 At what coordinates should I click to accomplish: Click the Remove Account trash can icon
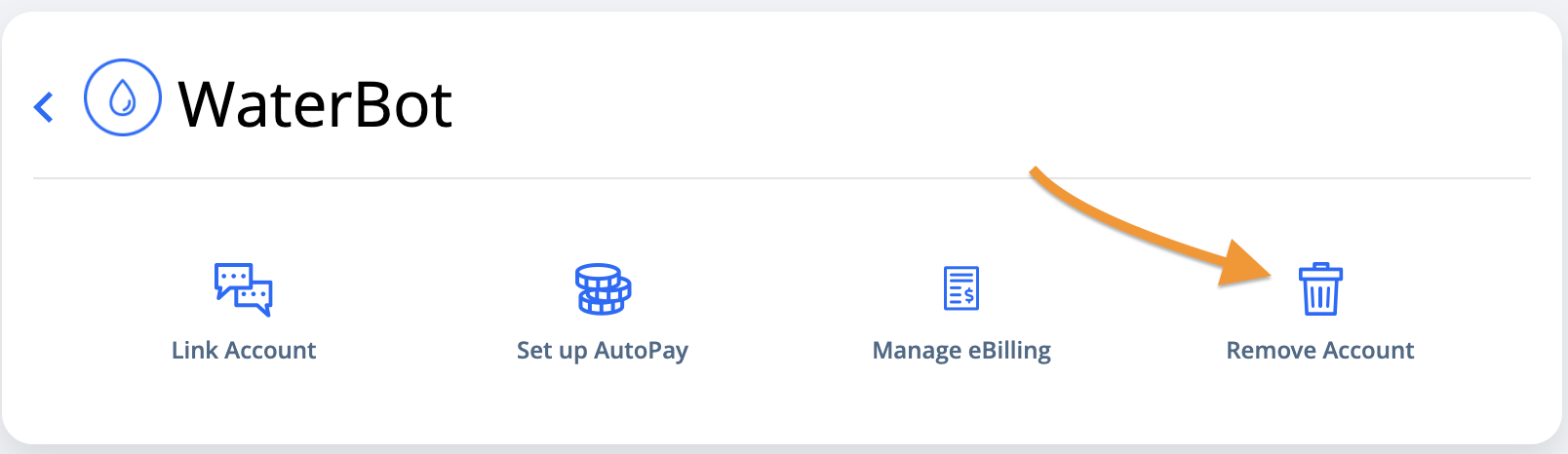[x=1320, y=289]
